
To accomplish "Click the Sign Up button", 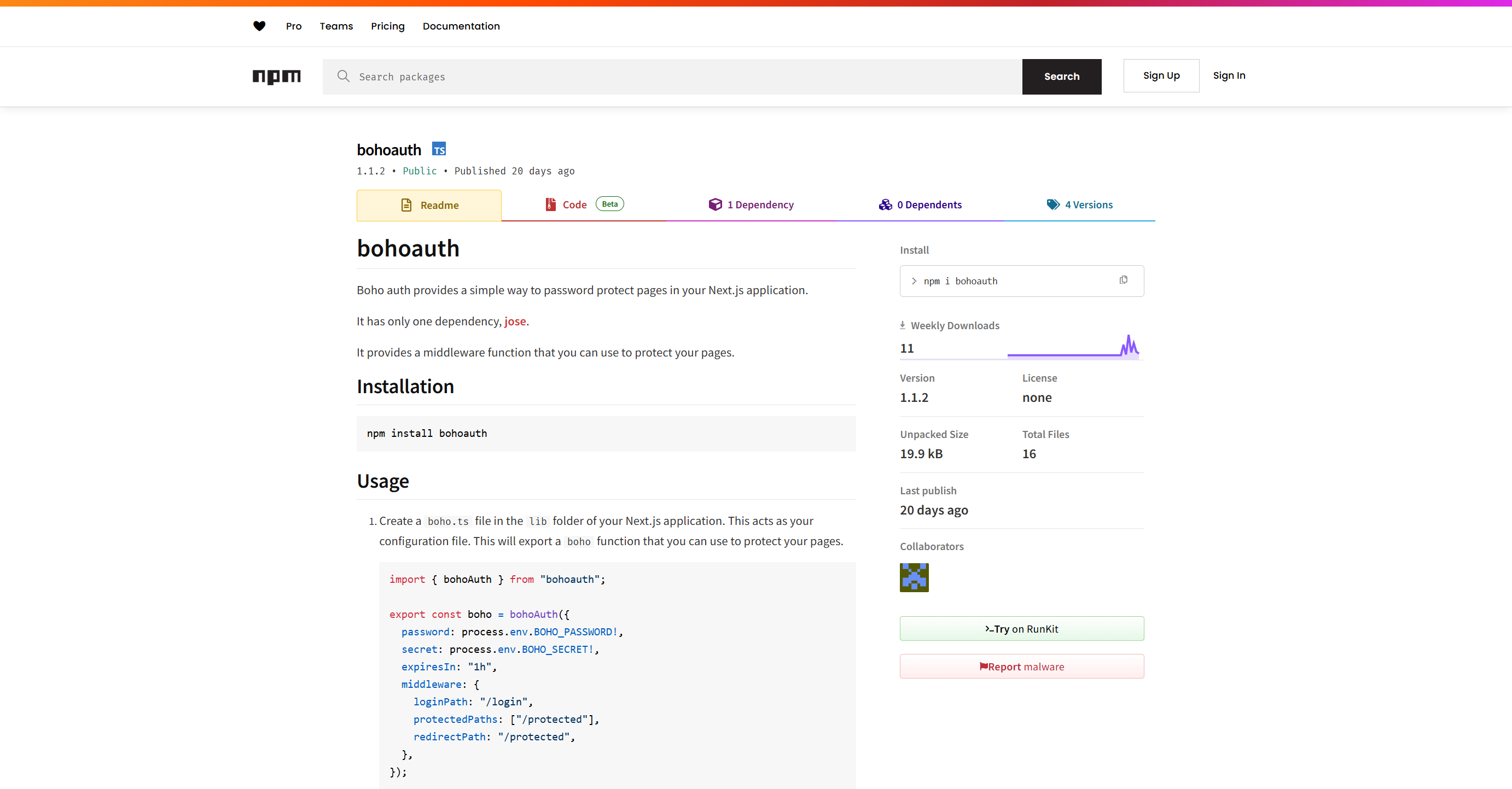I will click(x=1161, y=75).
